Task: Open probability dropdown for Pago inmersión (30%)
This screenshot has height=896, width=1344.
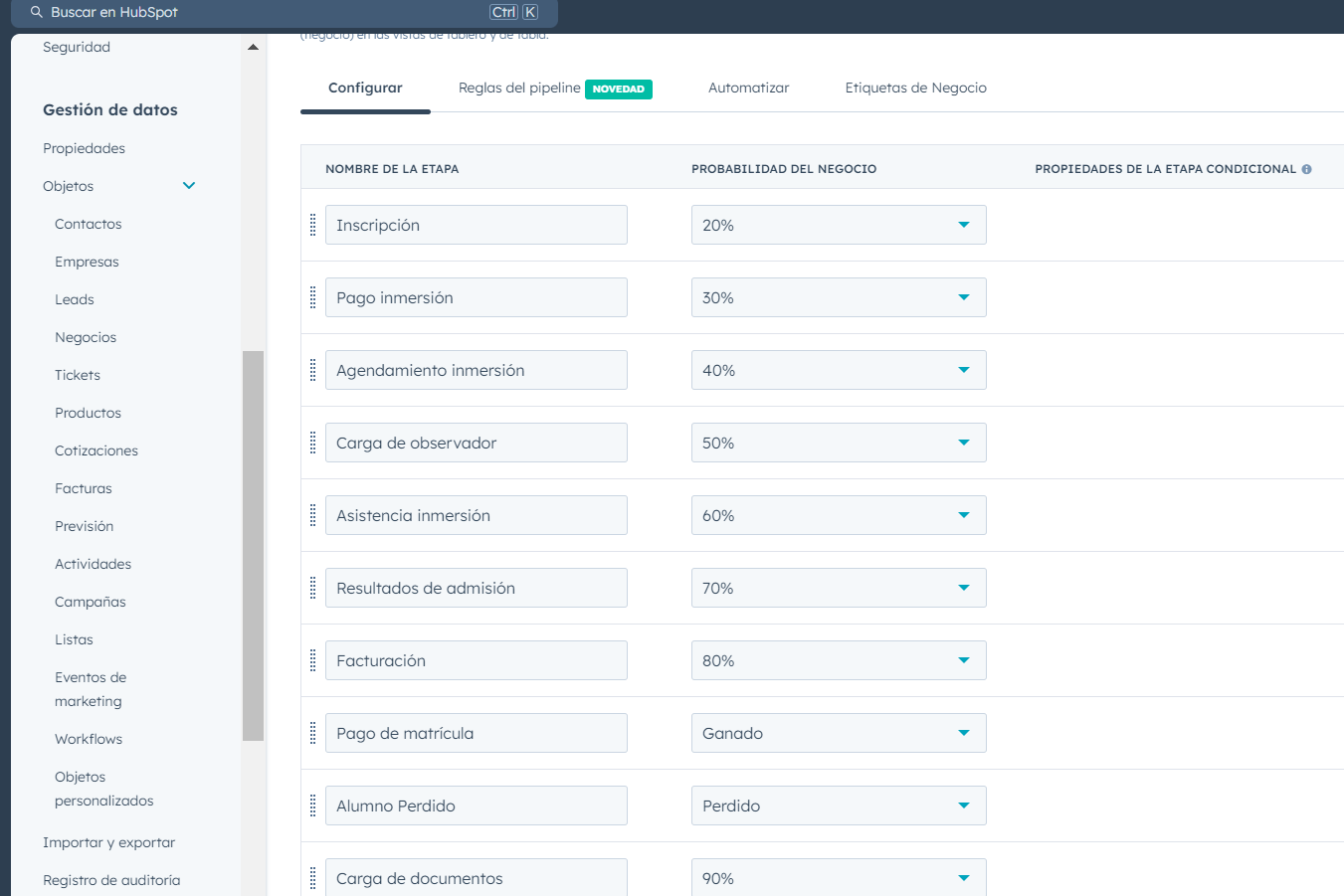Action: click(839, 297)
